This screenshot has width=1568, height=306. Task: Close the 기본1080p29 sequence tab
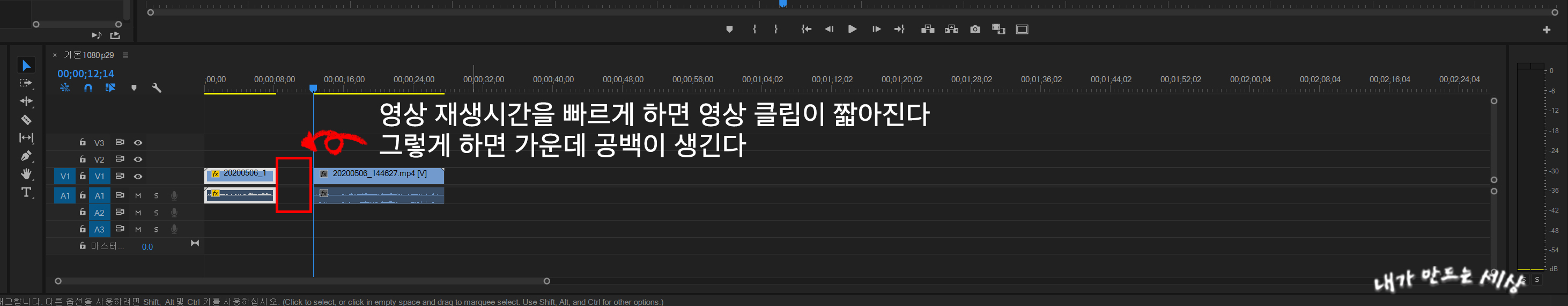[x=55, y=55]
